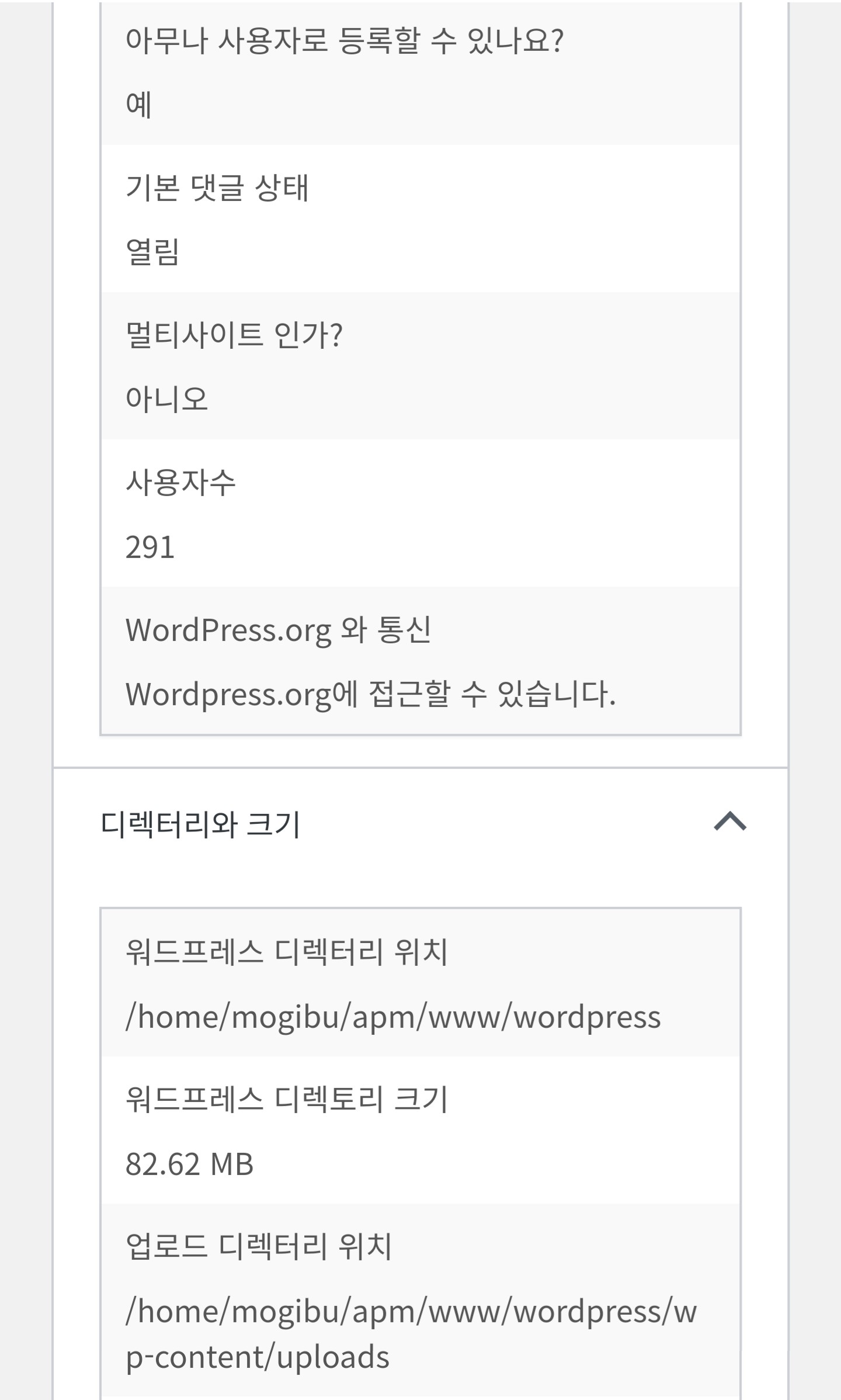Select the 열림 comment status value
Image resolution: width=841 pixels, height=1400 pixels.
point(152,252)
